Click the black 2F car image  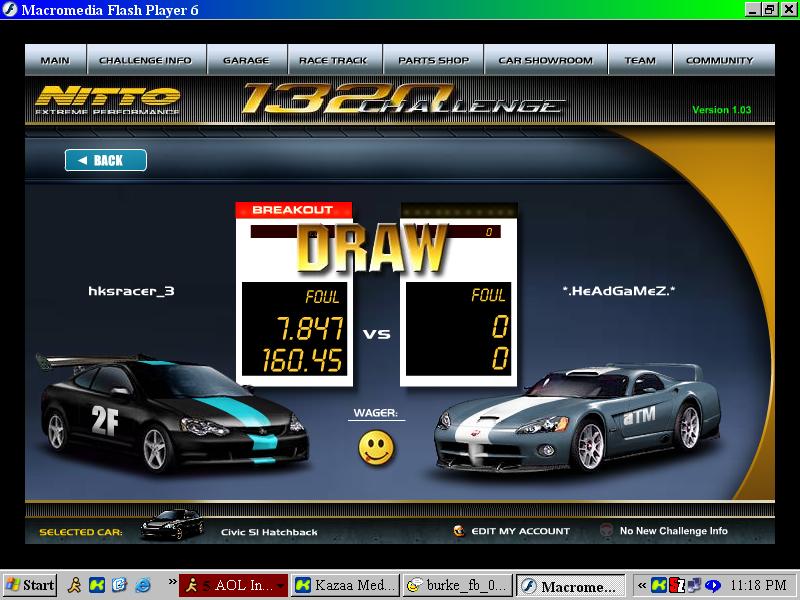[x=173, y=412]
